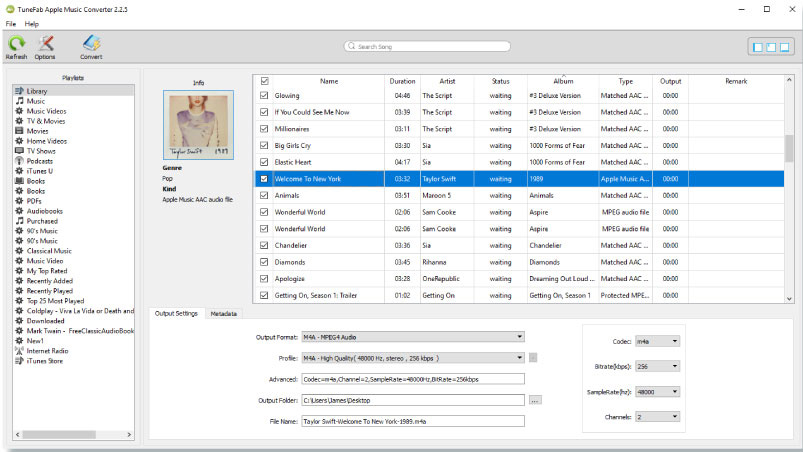
Task: Uncheck the Welcome To New York checkbox
Action: (x=264, y=179)
